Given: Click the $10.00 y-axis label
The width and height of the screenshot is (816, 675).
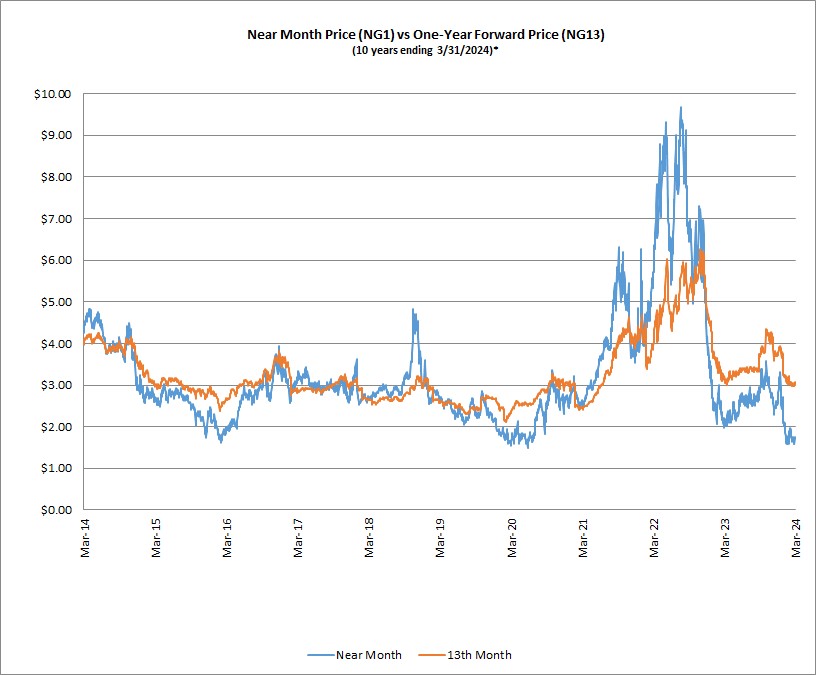Looking at the screenshot, I should (52, 94).
